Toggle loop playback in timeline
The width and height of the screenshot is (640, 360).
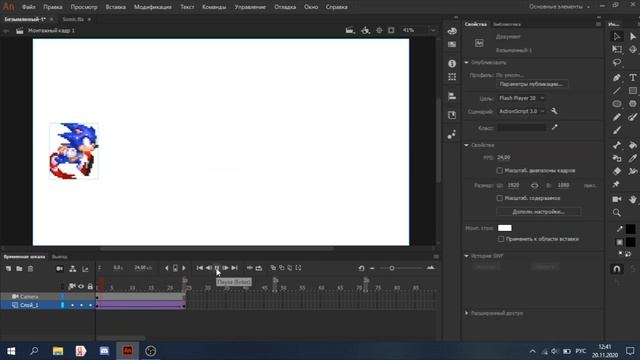tap(259, 268)
